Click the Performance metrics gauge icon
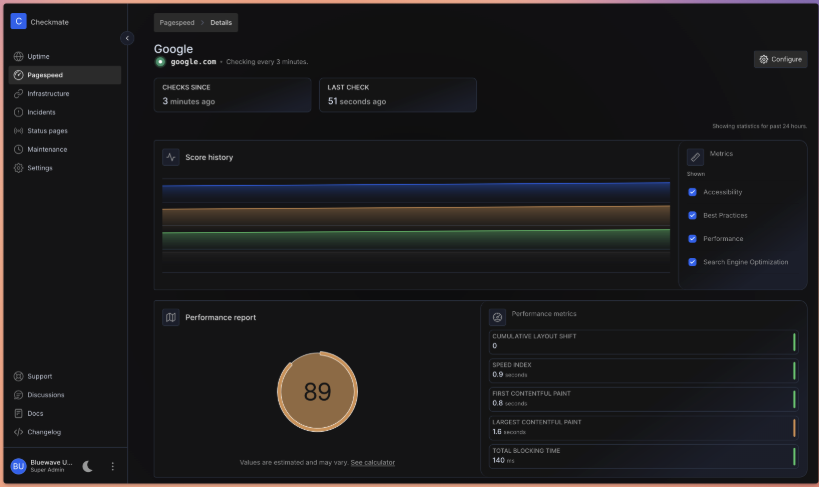The width and height of the screenshot is (819, 487). 497,317
